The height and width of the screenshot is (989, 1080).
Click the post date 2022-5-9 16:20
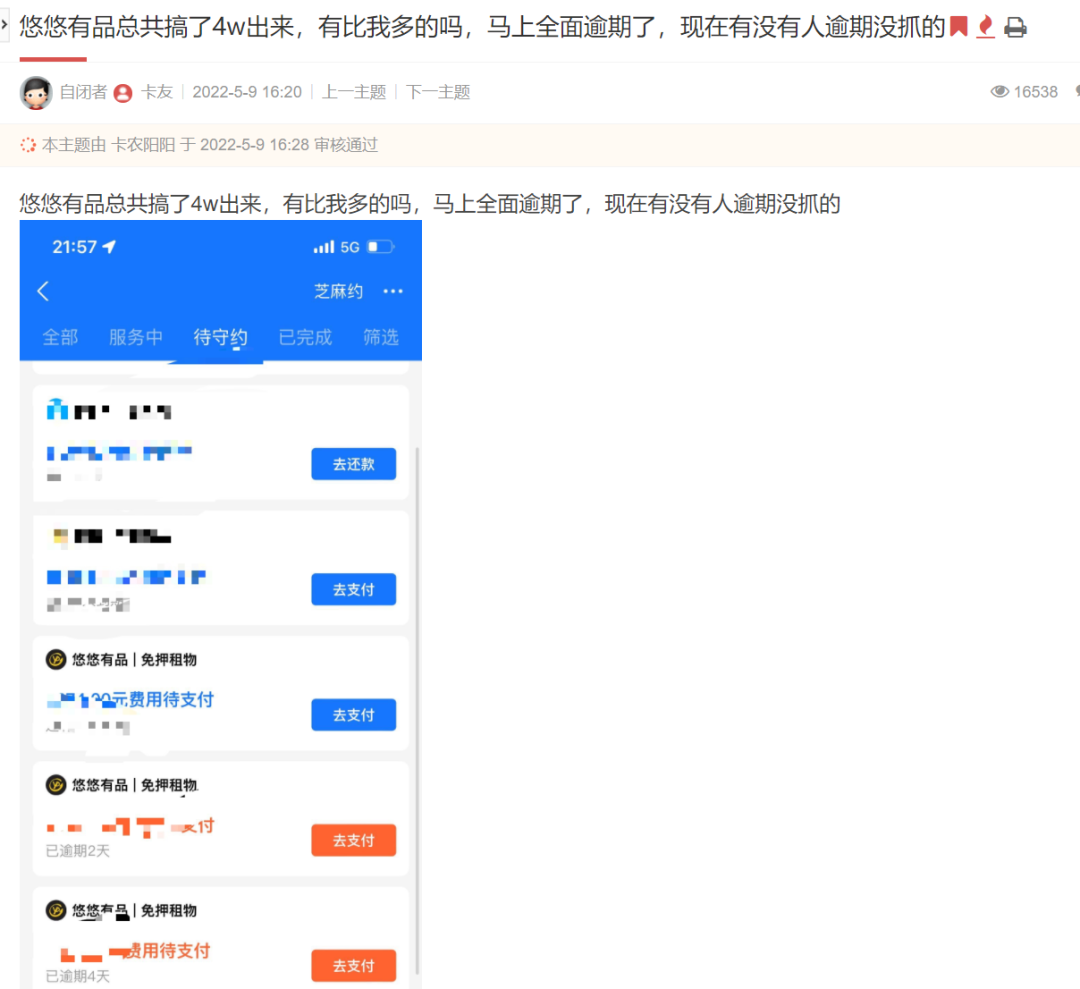247,92
